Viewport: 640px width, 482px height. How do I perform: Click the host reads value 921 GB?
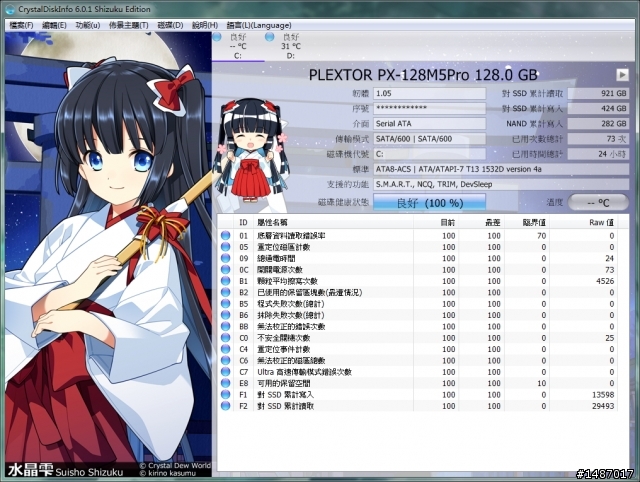click(598, 93)
